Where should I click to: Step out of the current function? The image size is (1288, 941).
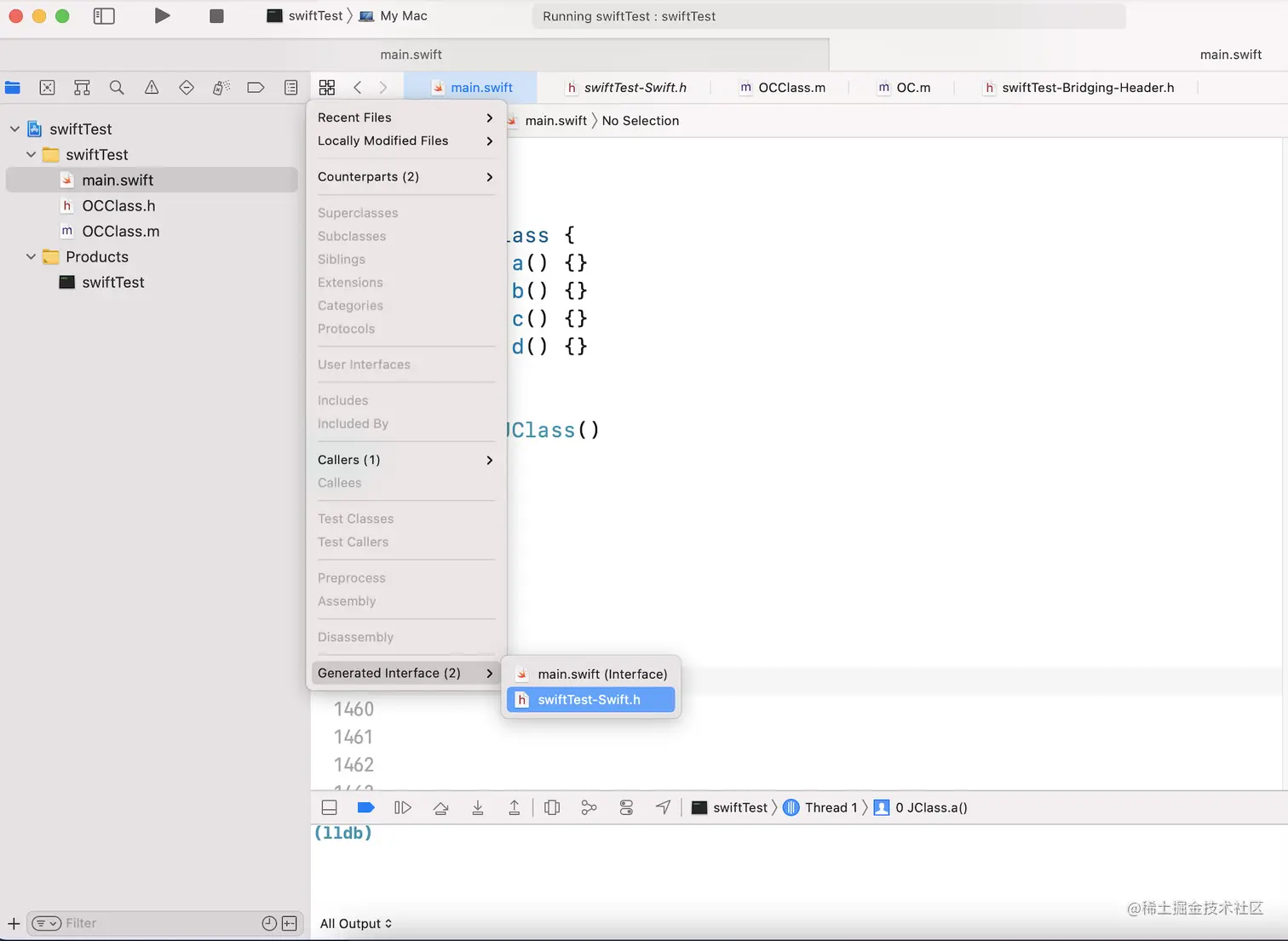tap(515, 807)
